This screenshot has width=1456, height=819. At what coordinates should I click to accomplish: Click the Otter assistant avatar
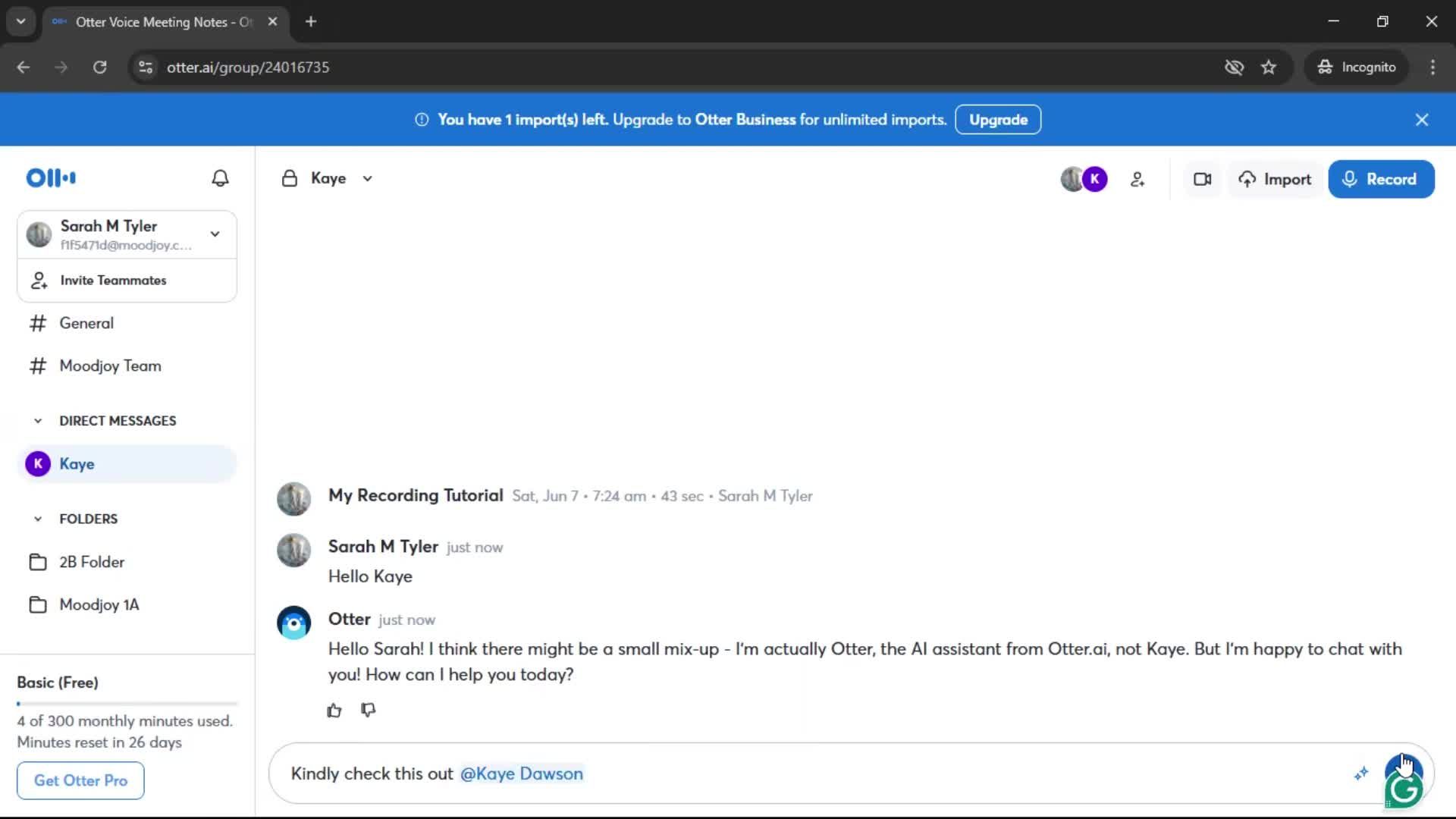pyautogui.click(x=294, y=623)
